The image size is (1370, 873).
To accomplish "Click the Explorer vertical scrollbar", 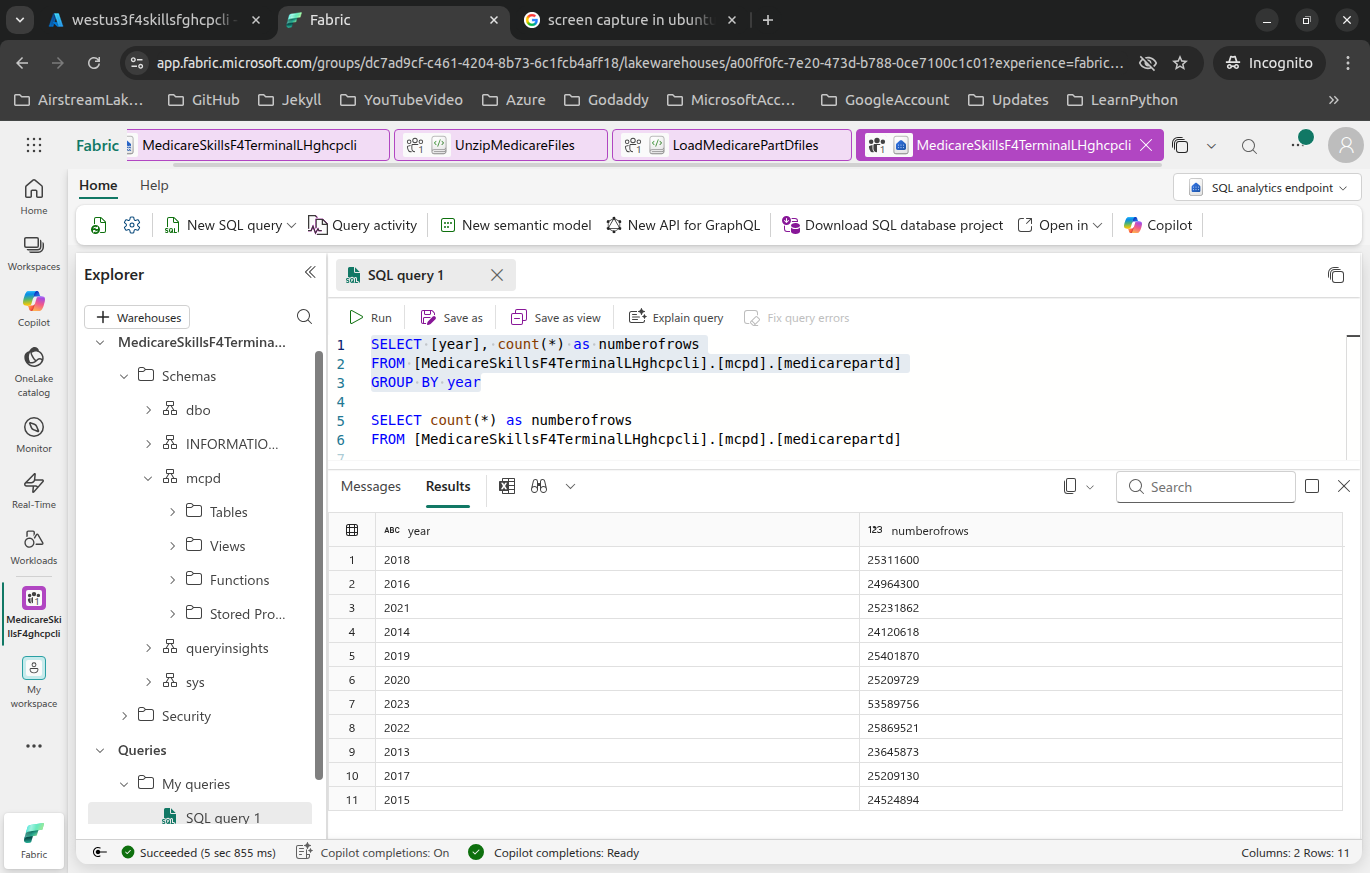I will tap(319, 565).
